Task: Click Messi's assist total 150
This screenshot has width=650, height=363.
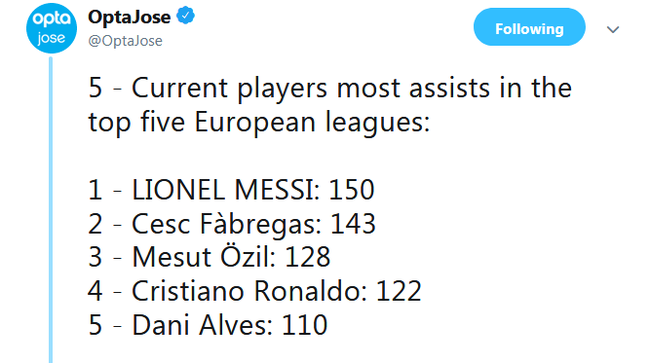Action: click(x=352, y=190)
